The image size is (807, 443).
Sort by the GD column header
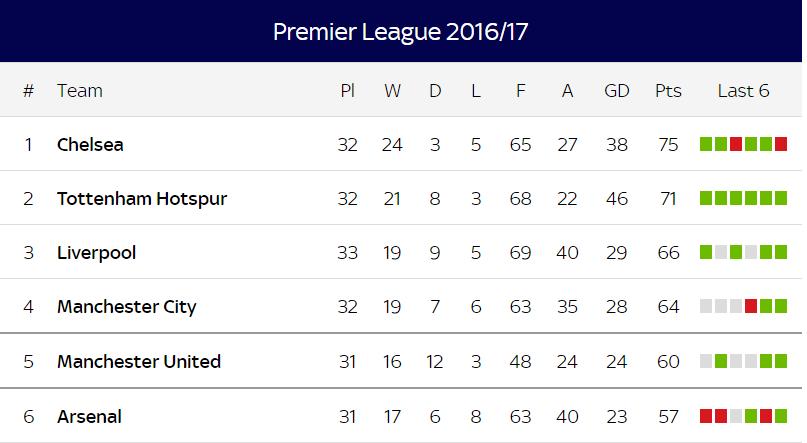617,91
